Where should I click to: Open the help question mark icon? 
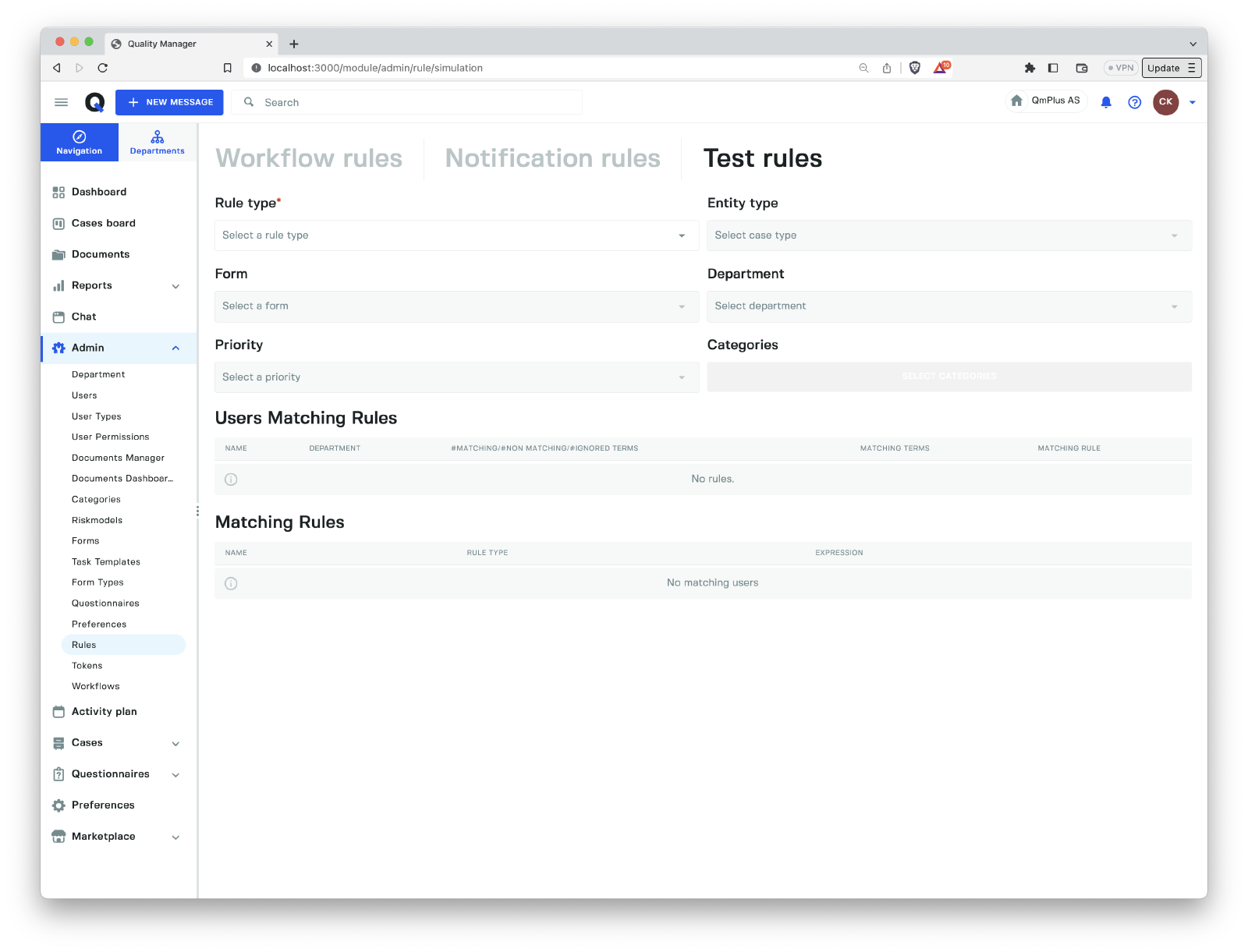click(1134, 102)
